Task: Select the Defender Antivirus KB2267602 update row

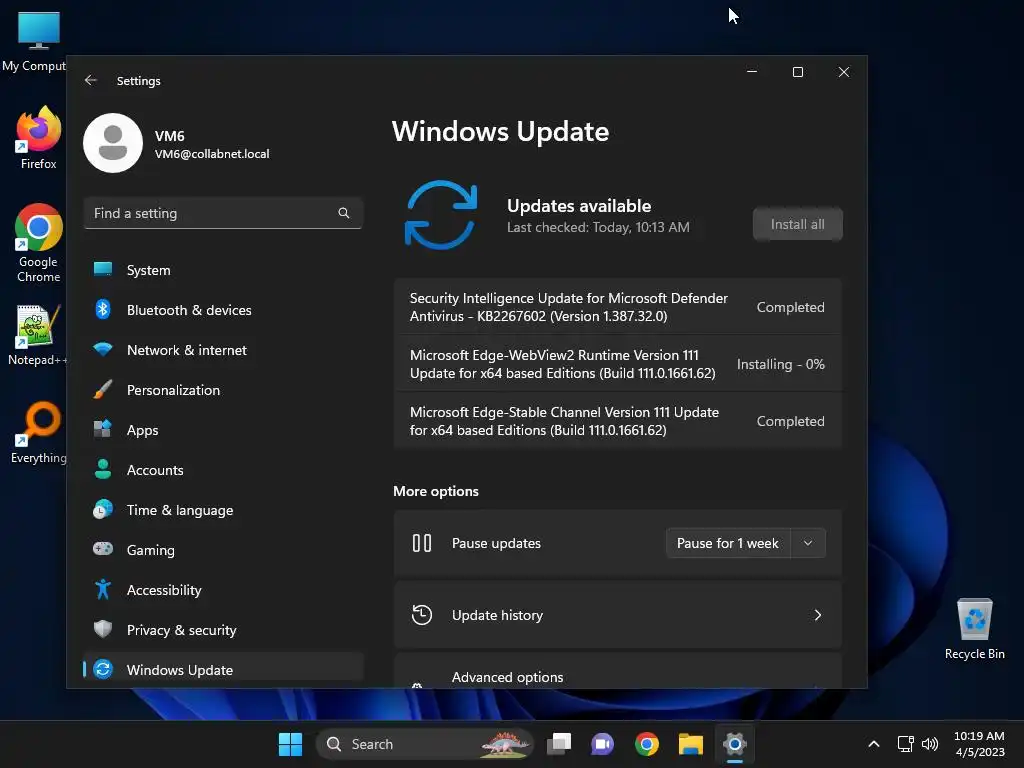Action: (x=617, y=307)
